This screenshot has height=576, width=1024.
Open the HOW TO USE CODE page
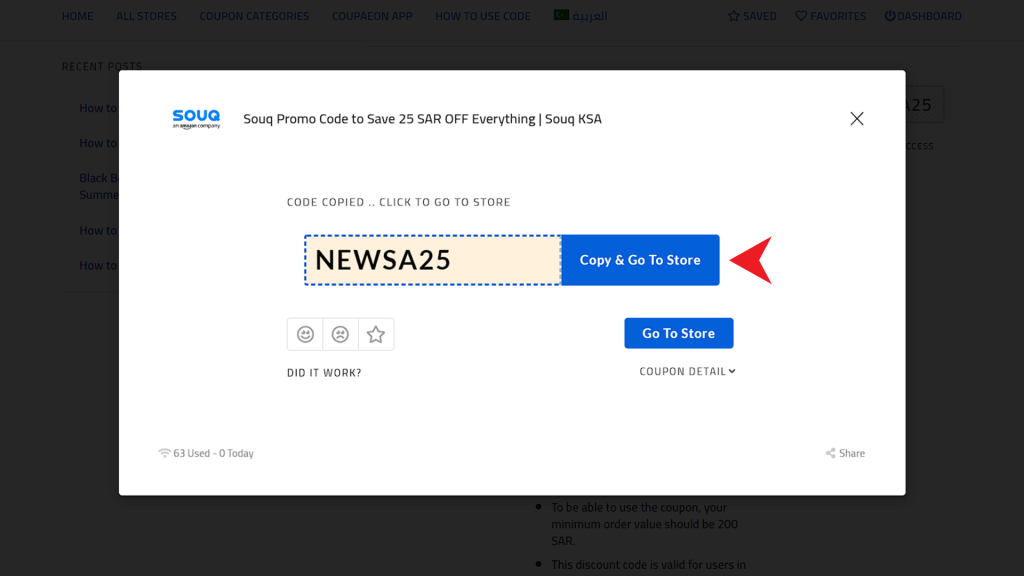(483, 15)
